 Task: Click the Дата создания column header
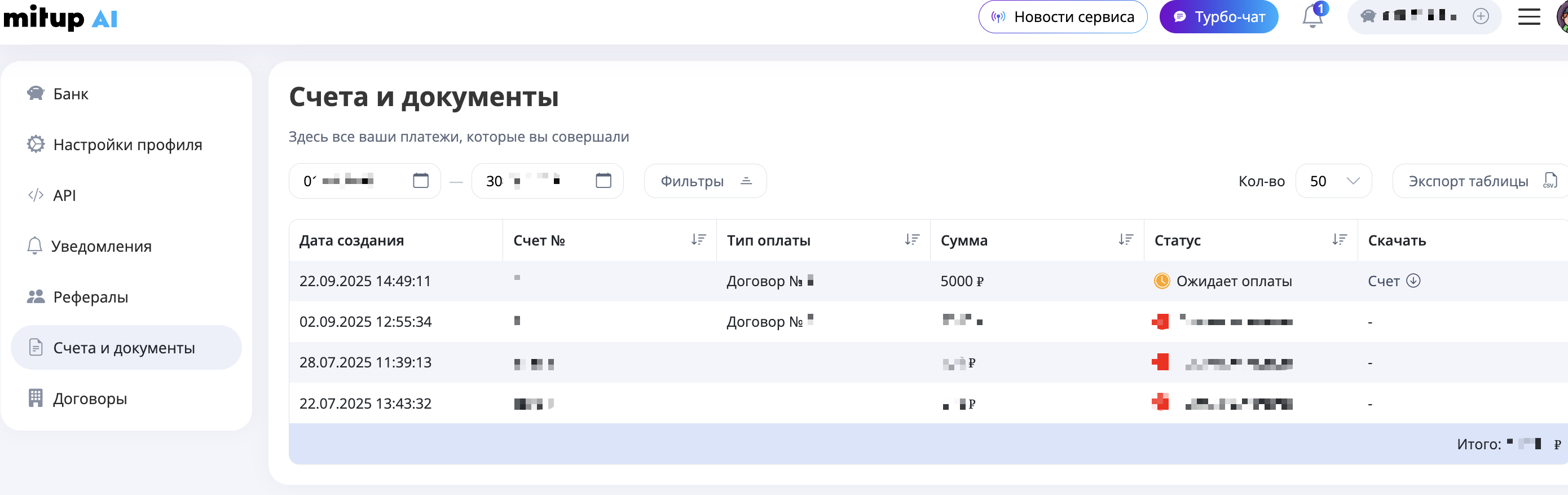point(351,240)
